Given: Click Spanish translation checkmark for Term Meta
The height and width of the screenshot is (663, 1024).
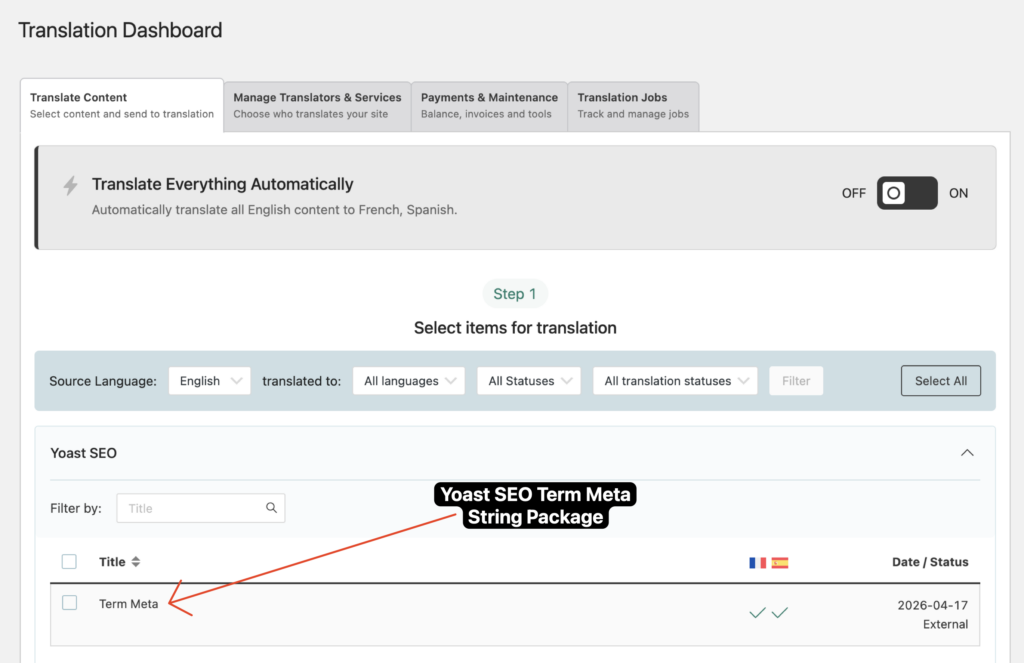Looking at the screenshot, I should pos(780,613).
